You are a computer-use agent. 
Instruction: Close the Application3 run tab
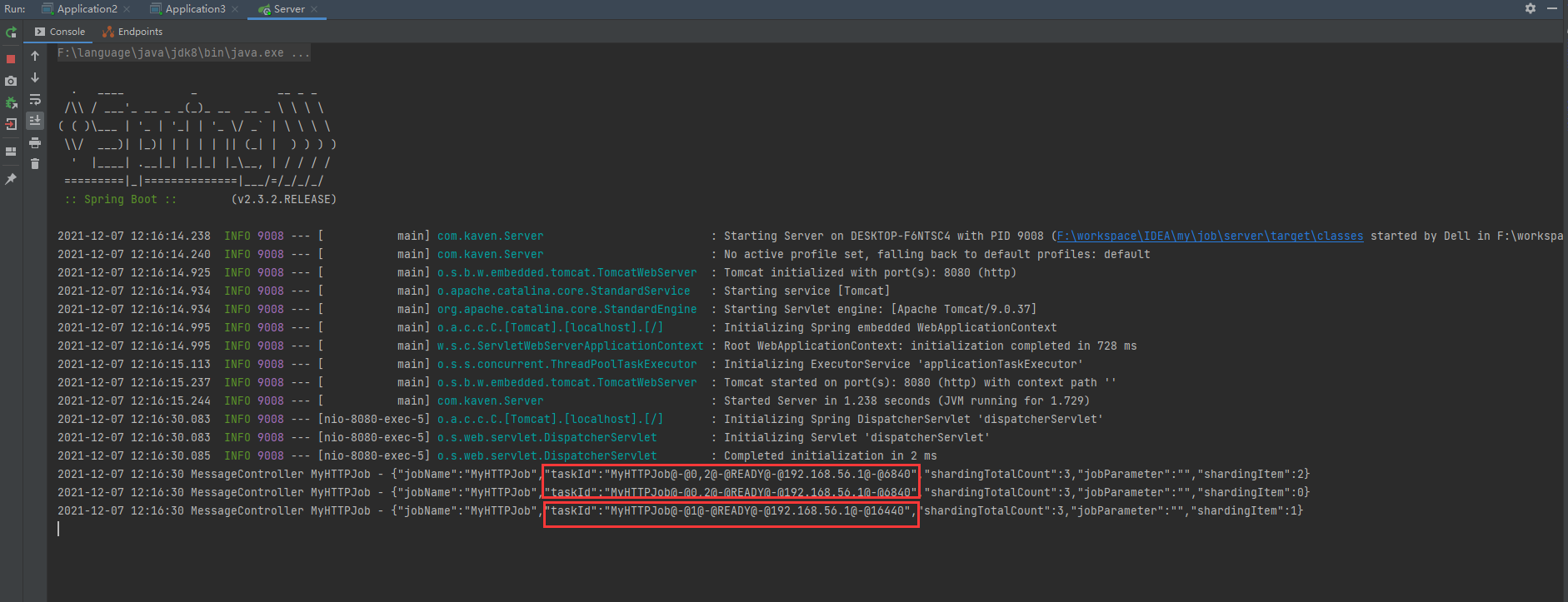tap(235, 9)
